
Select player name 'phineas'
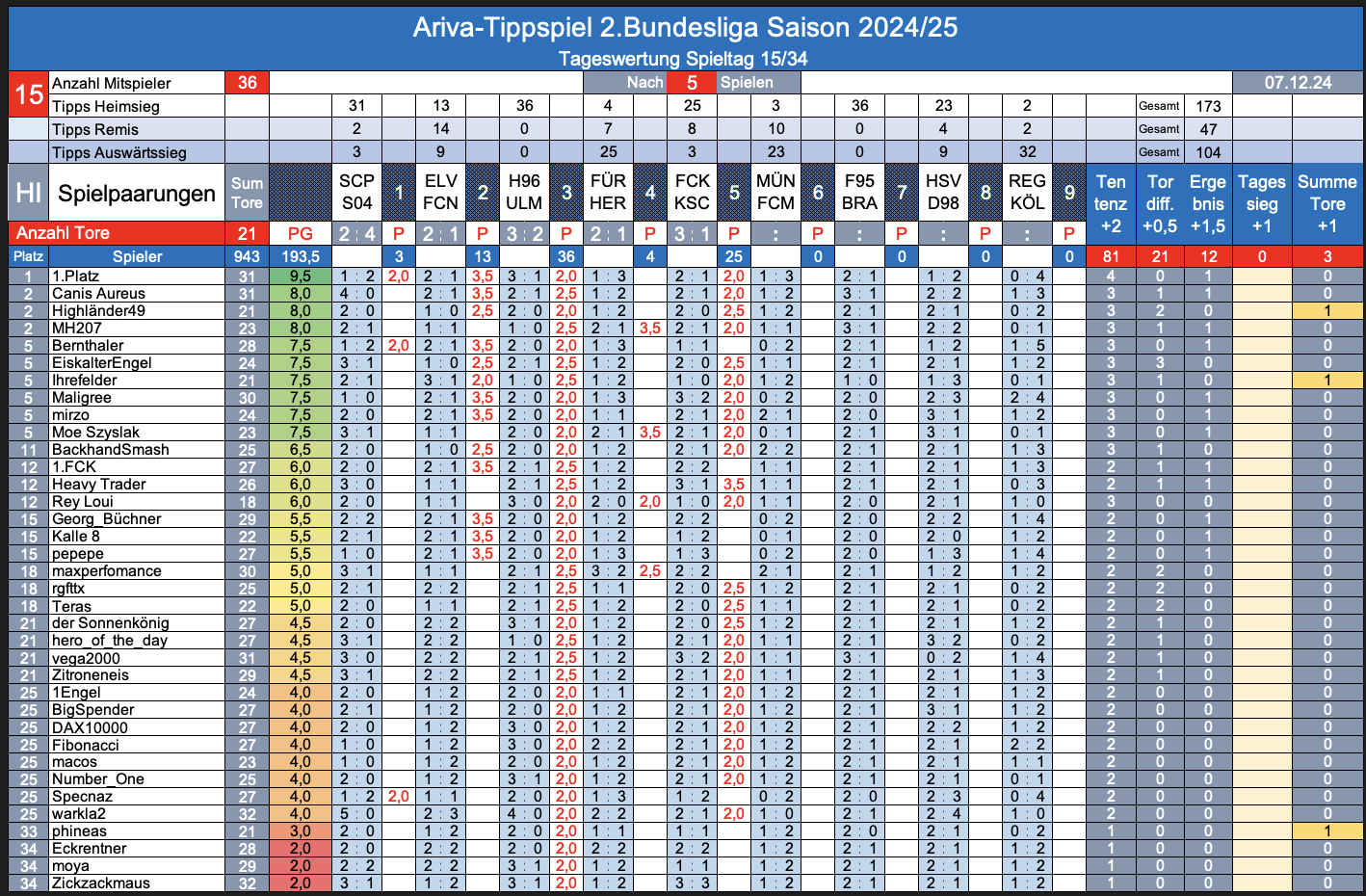pos(80,830)
